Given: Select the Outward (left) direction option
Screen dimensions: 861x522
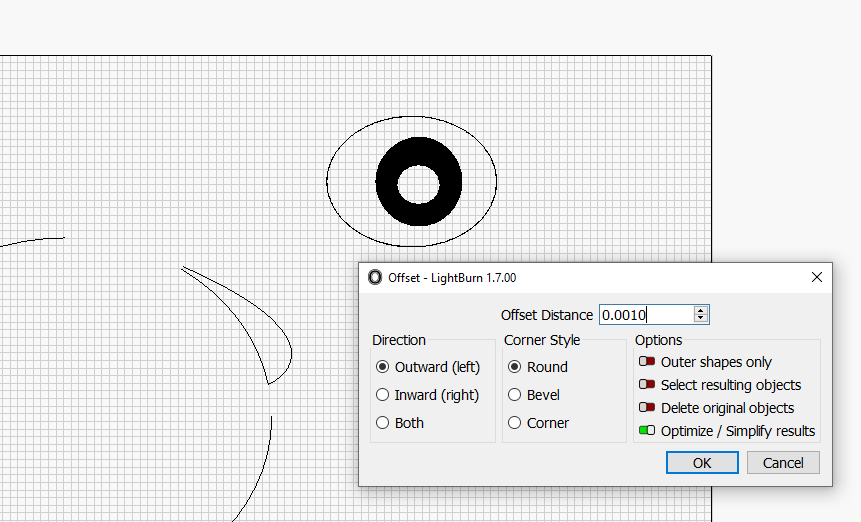Looking at the screenshot, I should (x=382, y=367).
